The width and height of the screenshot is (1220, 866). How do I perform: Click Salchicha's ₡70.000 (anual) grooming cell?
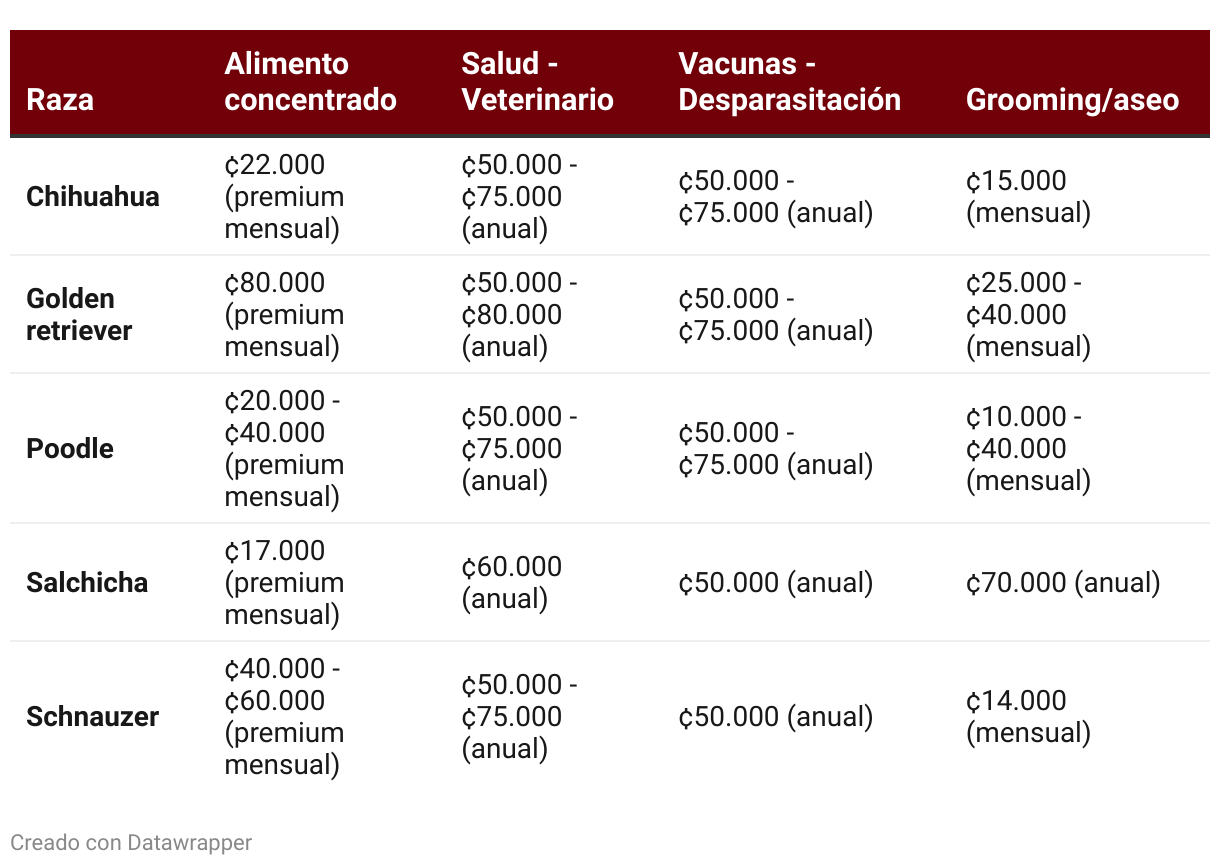point(1063,582)
